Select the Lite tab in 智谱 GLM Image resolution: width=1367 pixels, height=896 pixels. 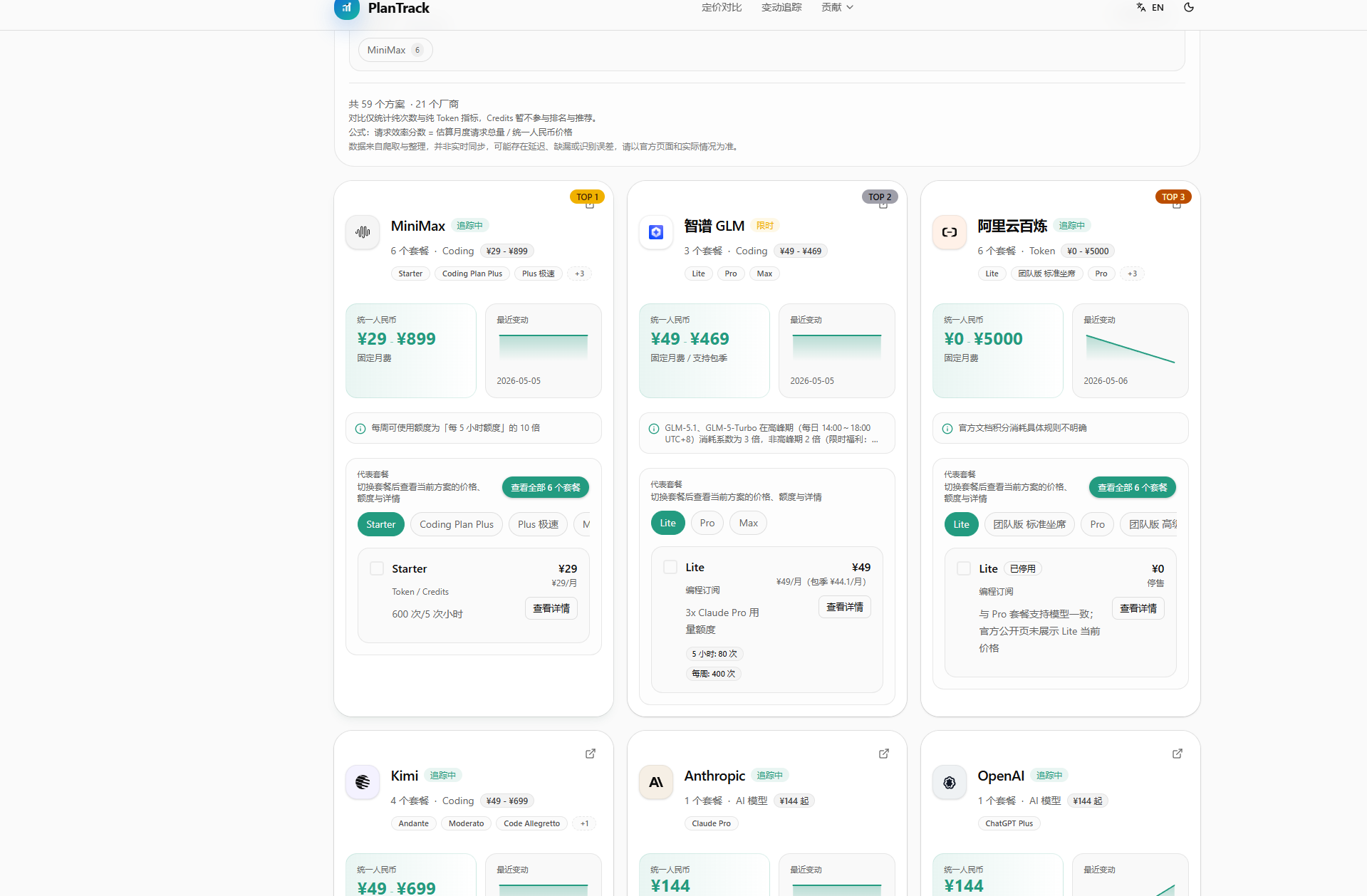pos(668,523)
